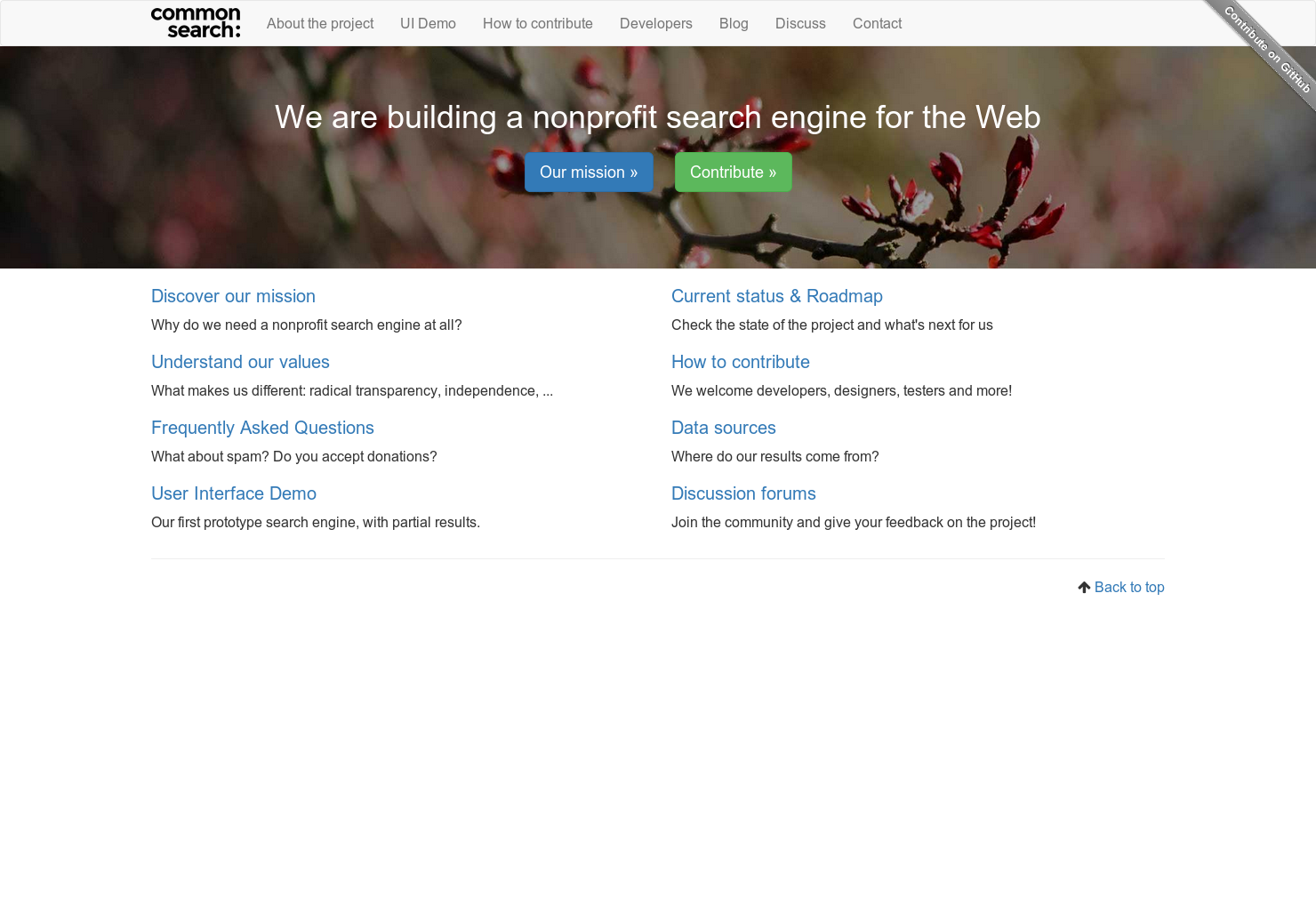The width and height of the screenshot is (1316, 922).
Task: Select About the project in navigation
Action: coord(320,23)
